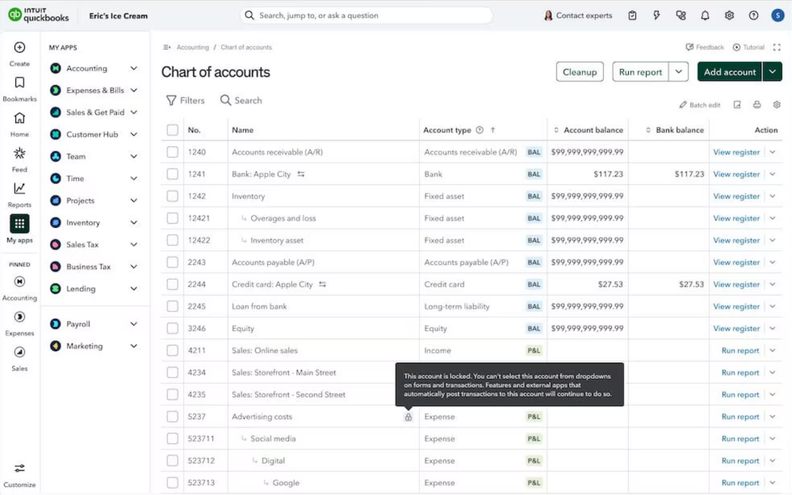This screenshot has height=495, width=792.
Task: Select checkbox for Accounts payable (A/P)
Action: tap(172, 262)
